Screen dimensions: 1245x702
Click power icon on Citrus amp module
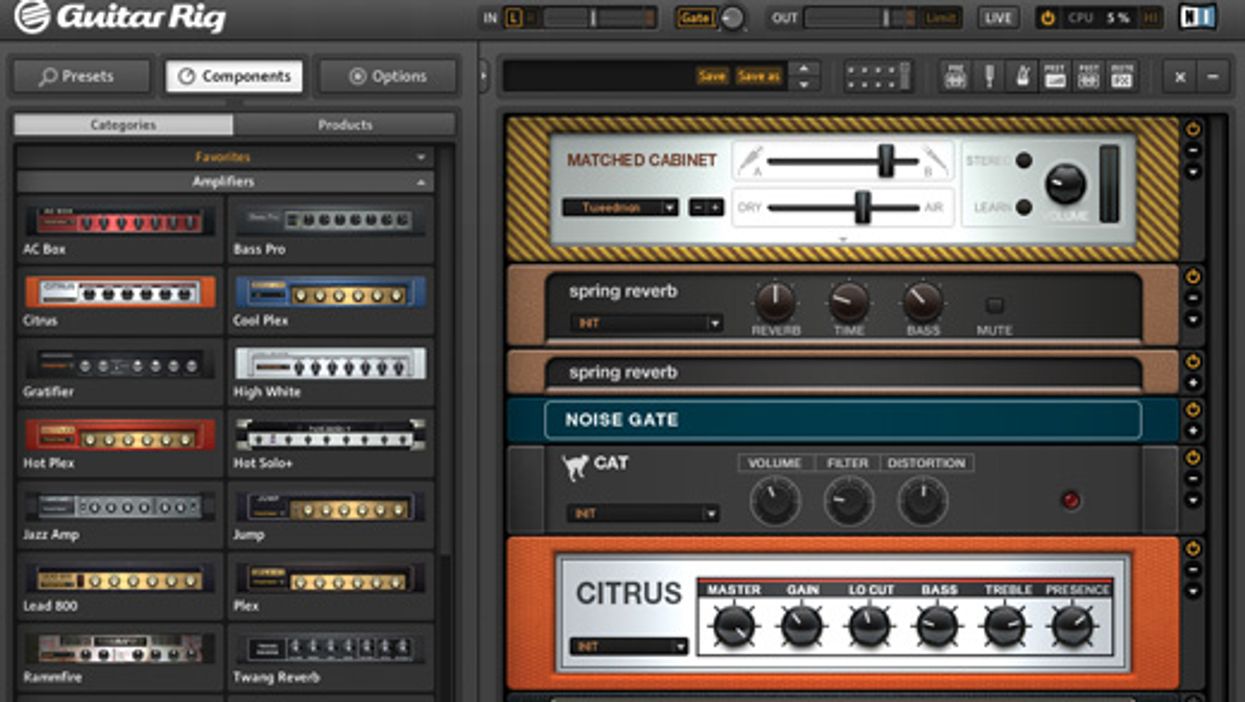point(1192,549)
